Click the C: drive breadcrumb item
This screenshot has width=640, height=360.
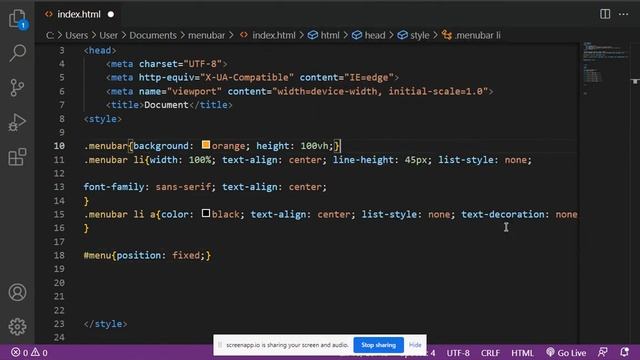[50, 36]
